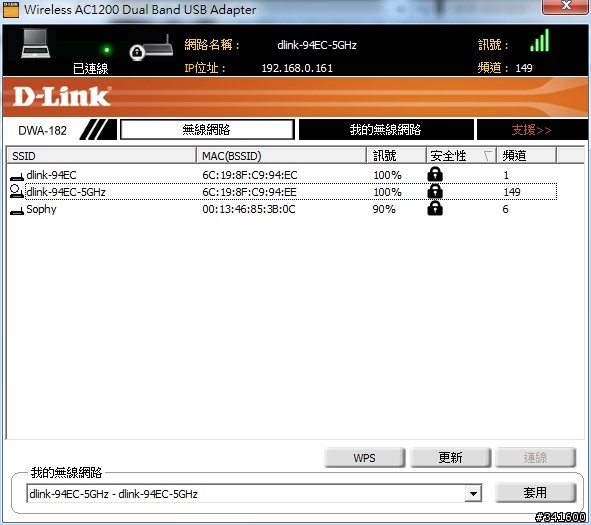Click channel value 6 in Sophy row
The height and width of the screenshot is (525, 591).
(505, 209)
